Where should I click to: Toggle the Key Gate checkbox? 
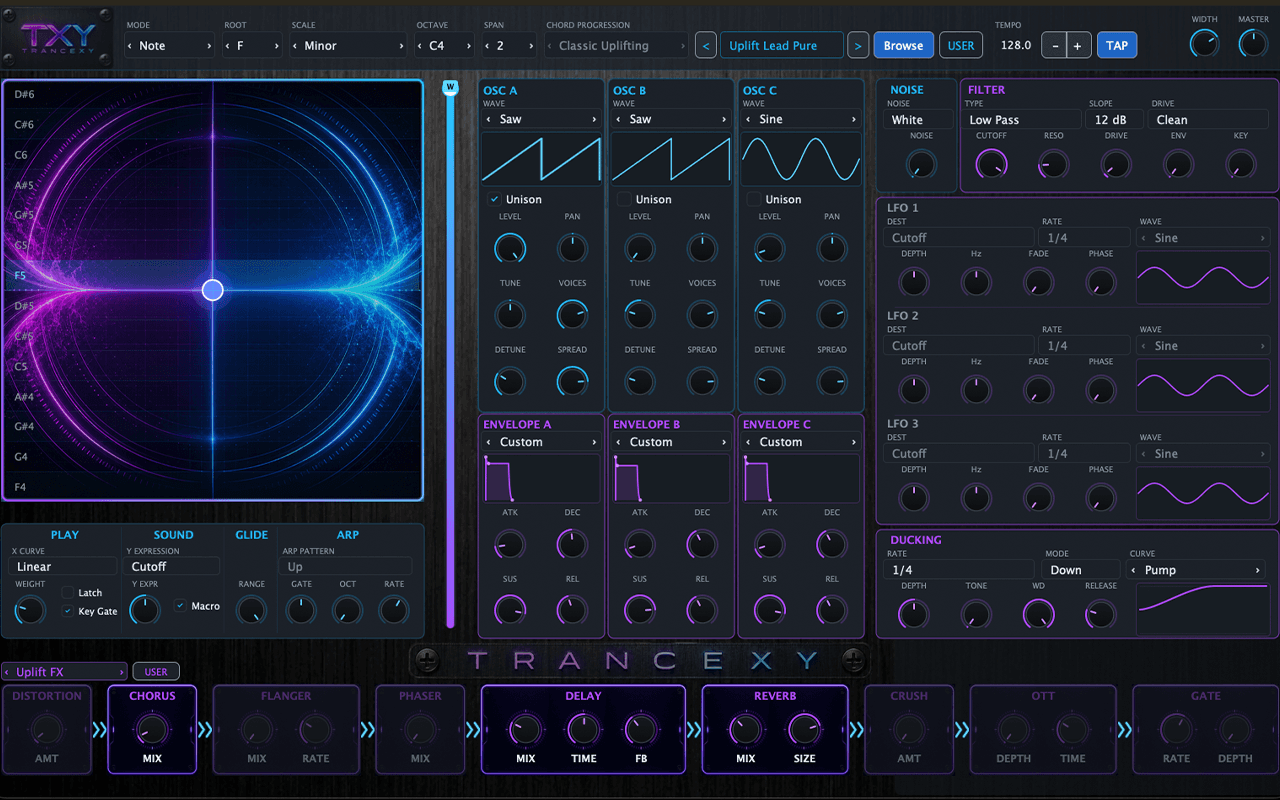tap(68, 611)
